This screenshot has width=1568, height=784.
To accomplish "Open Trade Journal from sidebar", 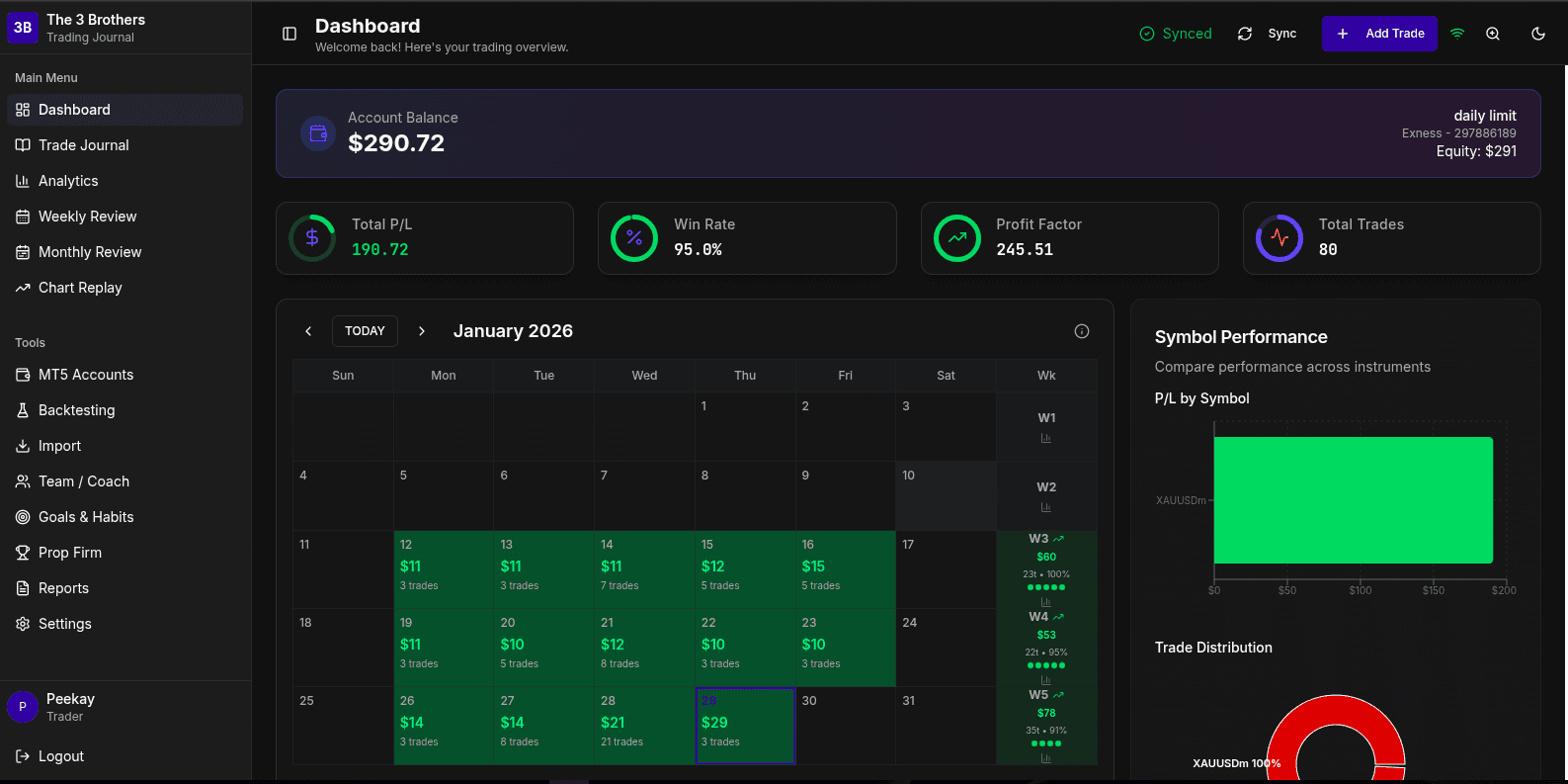I will 84,145.
